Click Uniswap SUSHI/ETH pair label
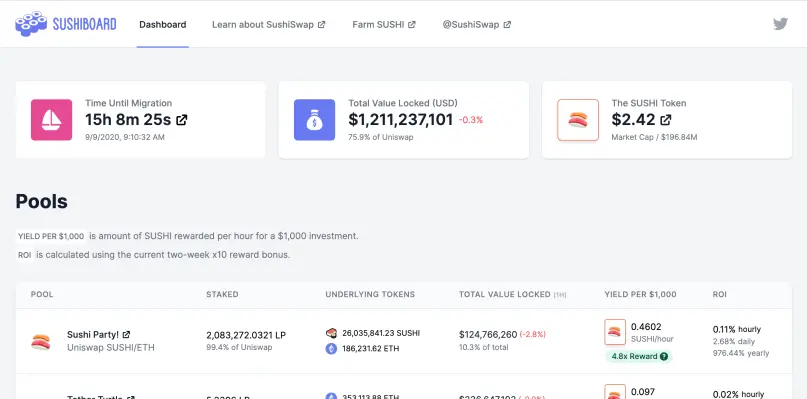The height and width of the screenshot is (399, 807). point(111,348)
